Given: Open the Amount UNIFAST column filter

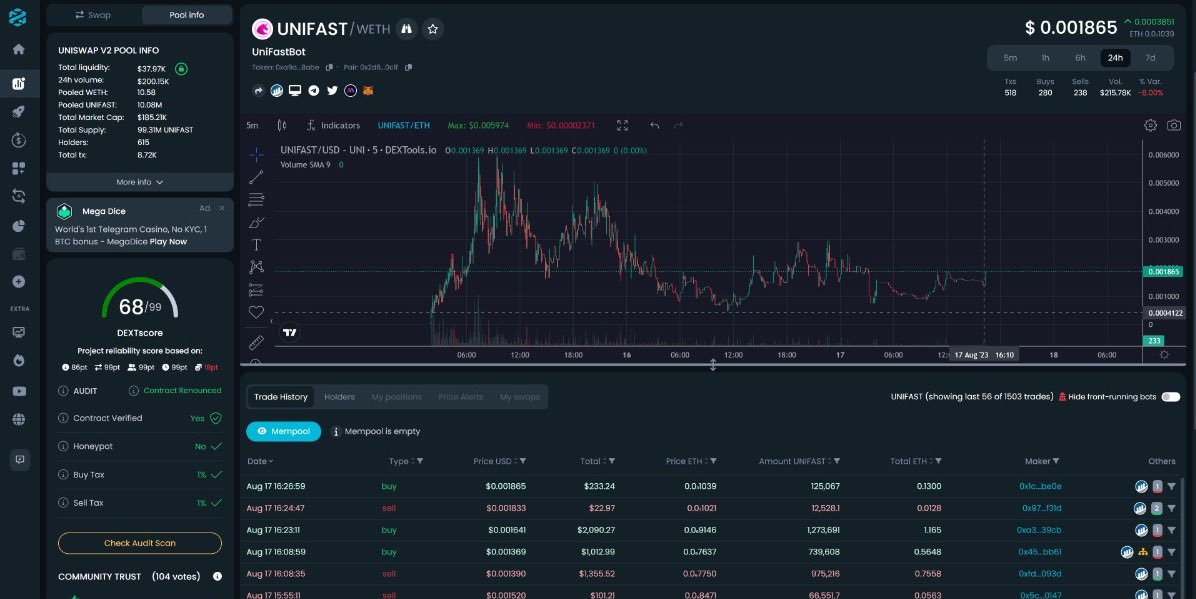Looking at the screenshot, I should (837, 461).
